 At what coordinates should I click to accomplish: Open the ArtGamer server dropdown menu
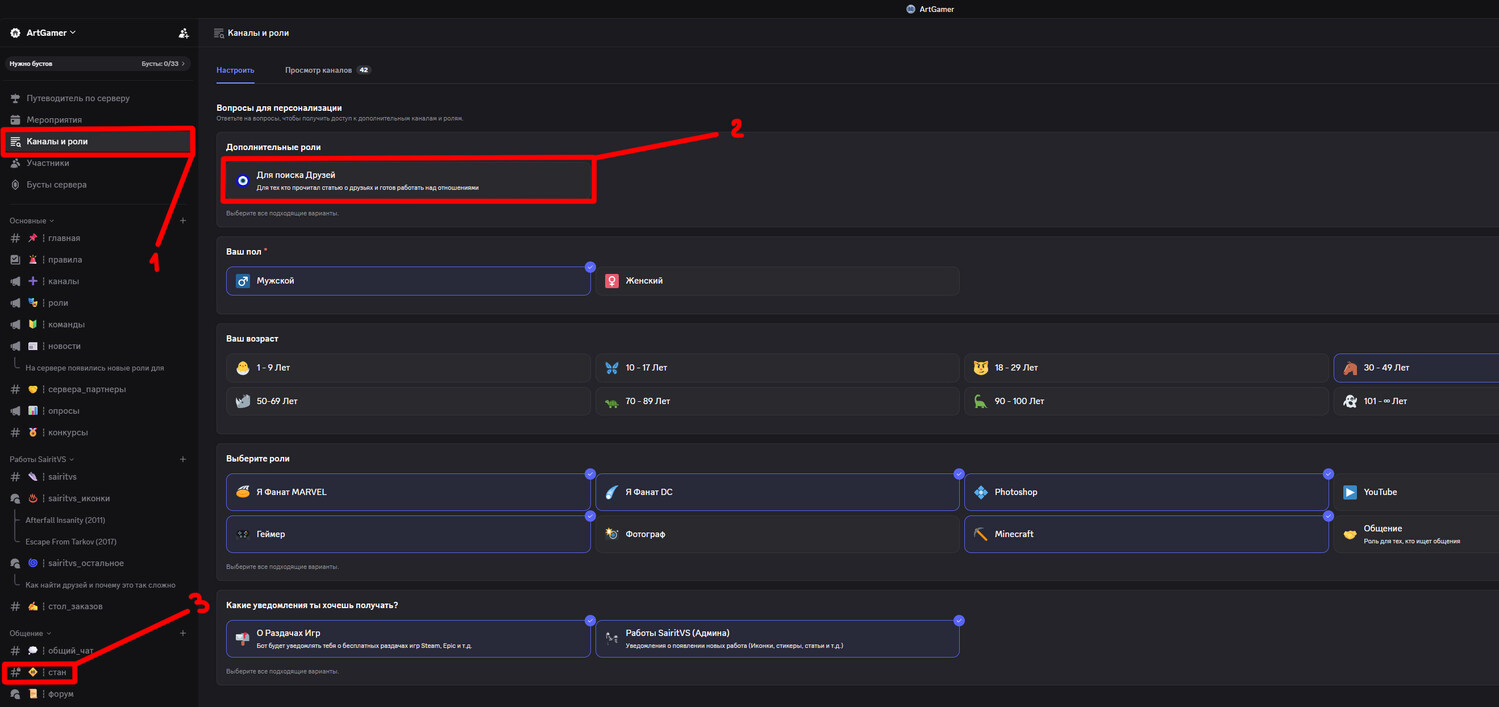click(50, 33)
